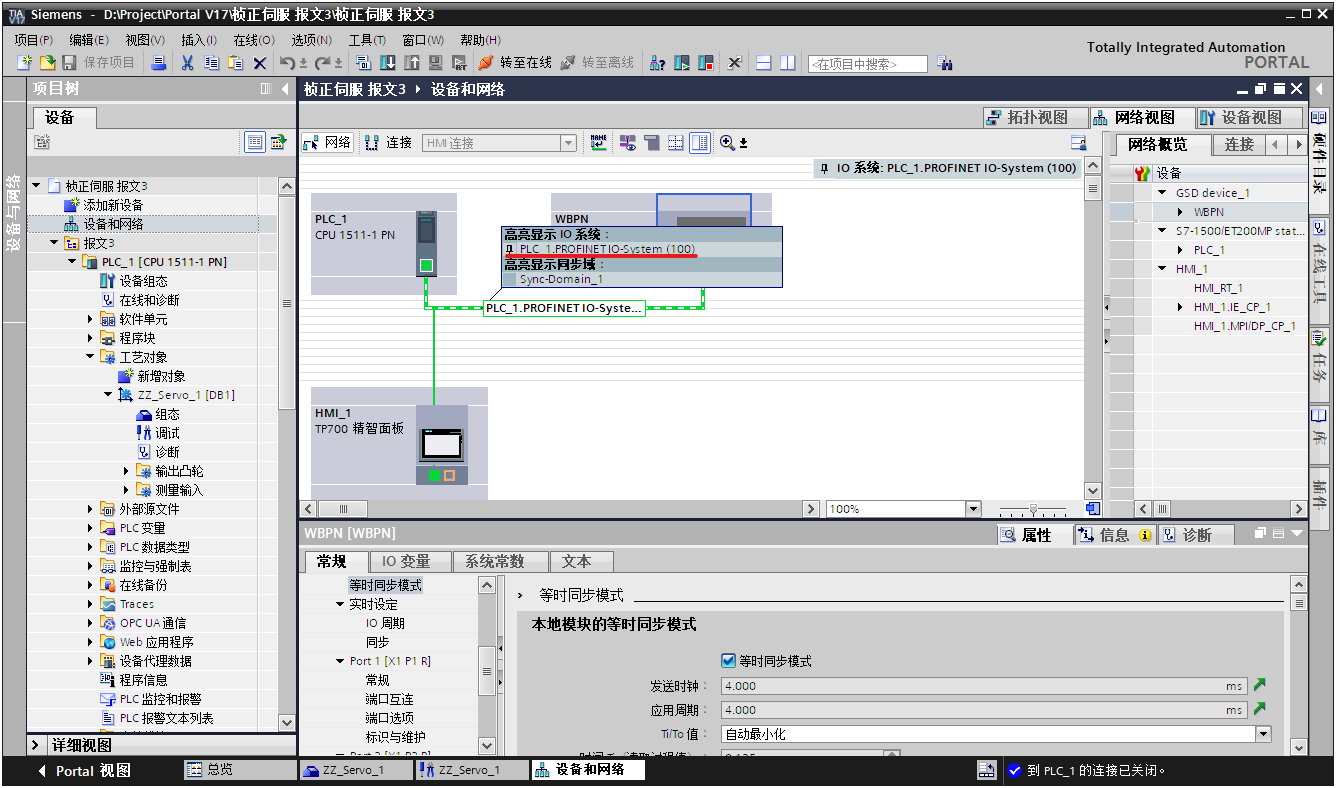1336x788 pixels.
Task: Open the Ti/To values dropdown
Action: (x=1263, y=734)
